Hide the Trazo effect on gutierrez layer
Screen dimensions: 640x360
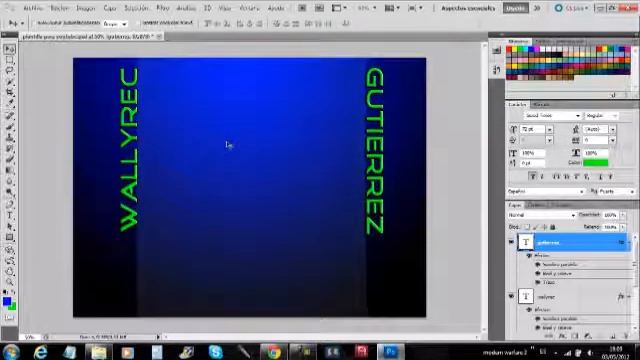pos(538,282)
